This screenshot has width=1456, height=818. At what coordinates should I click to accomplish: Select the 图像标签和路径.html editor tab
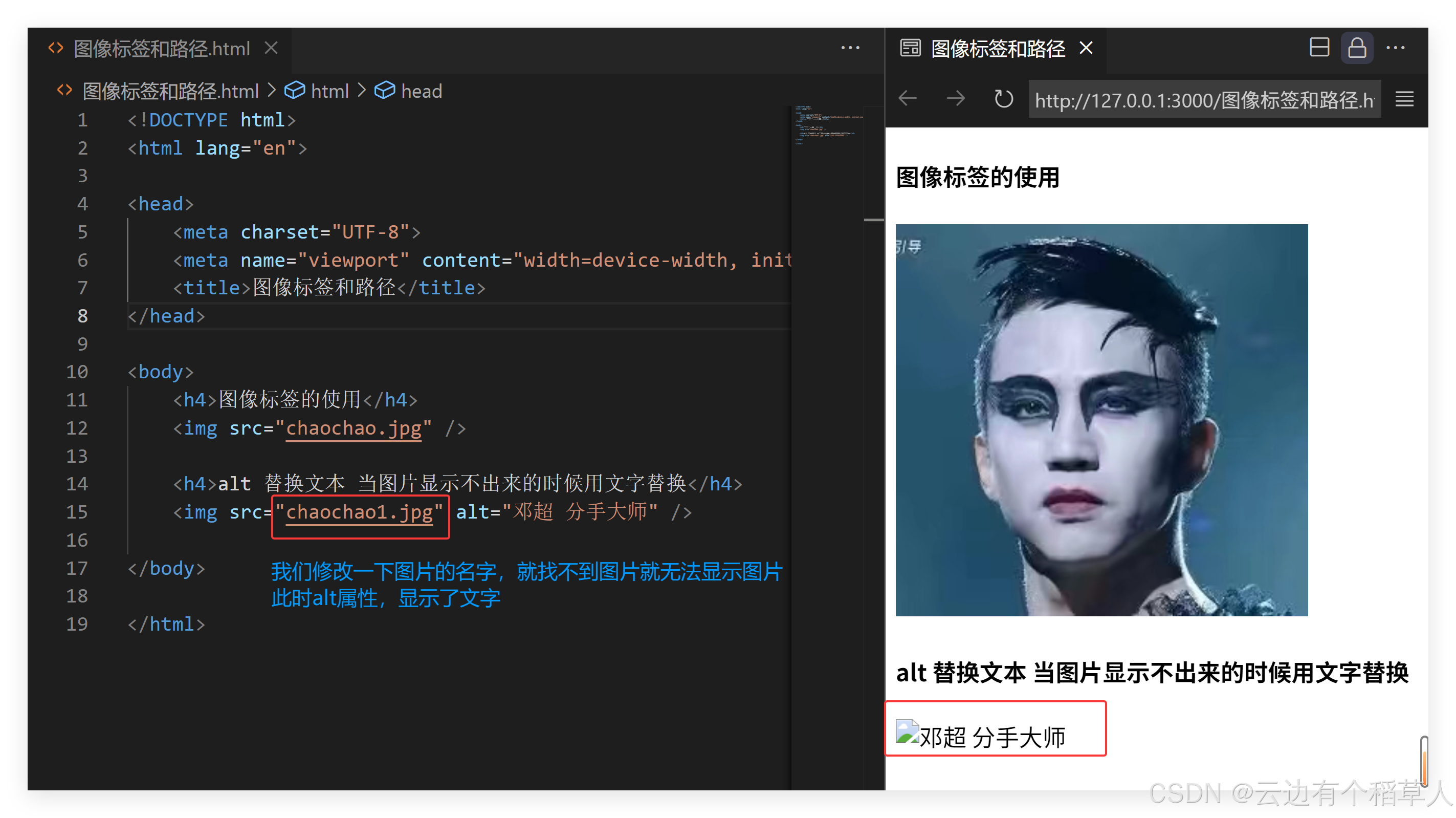click(x=160, y=49)
